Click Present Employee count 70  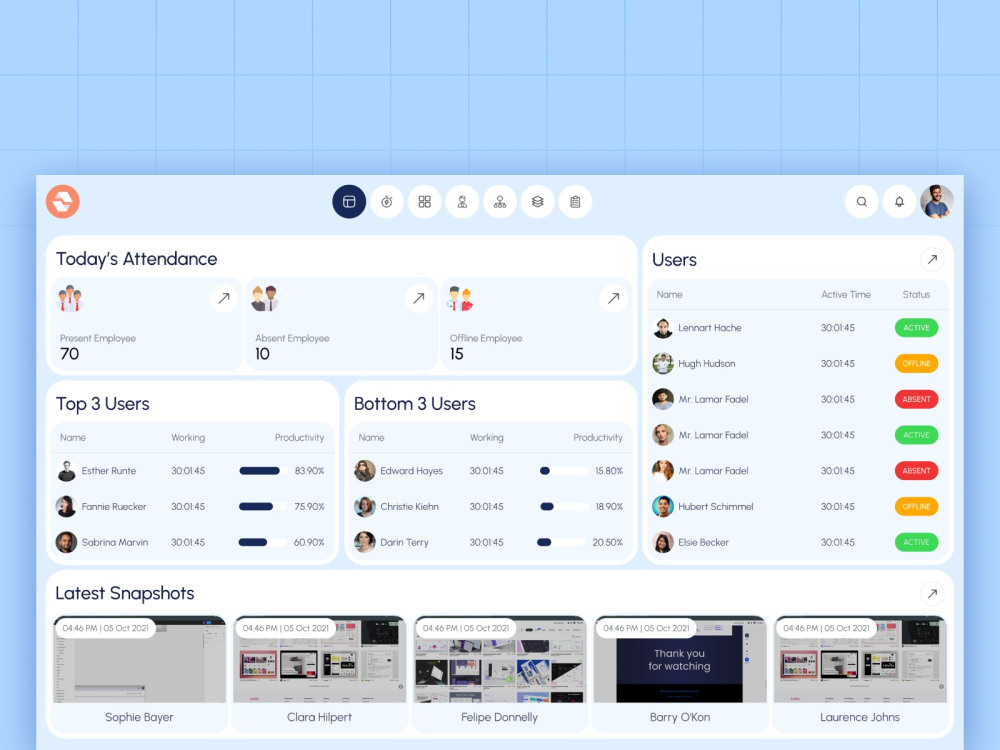click(x=70, y=354)
